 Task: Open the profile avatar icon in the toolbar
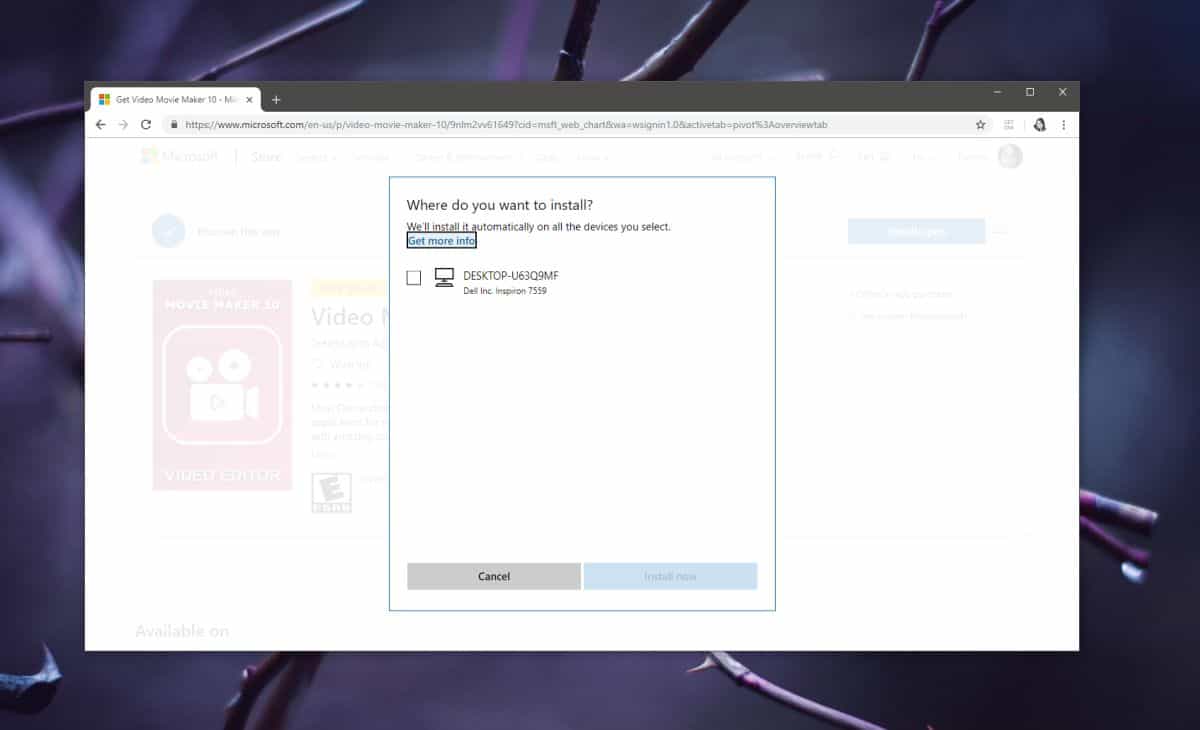(1039, 125)
